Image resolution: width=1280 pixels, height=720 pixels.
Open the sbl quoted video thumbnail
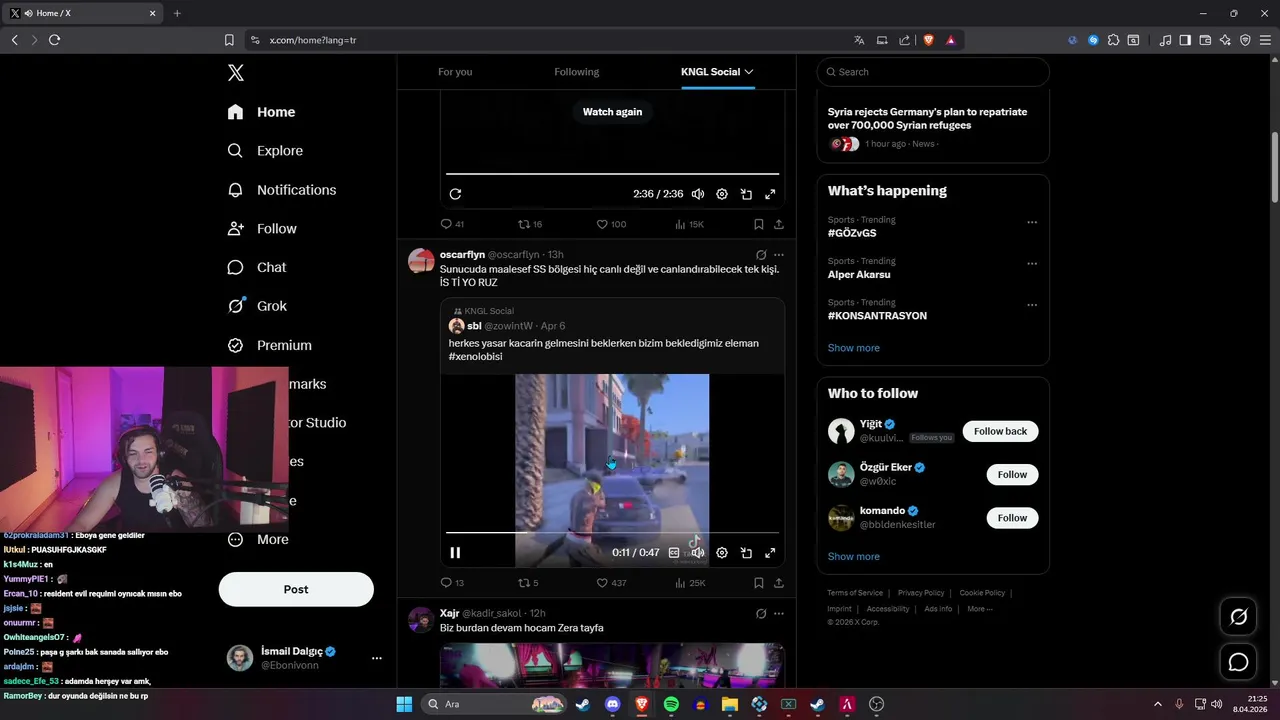click(612, 470)
